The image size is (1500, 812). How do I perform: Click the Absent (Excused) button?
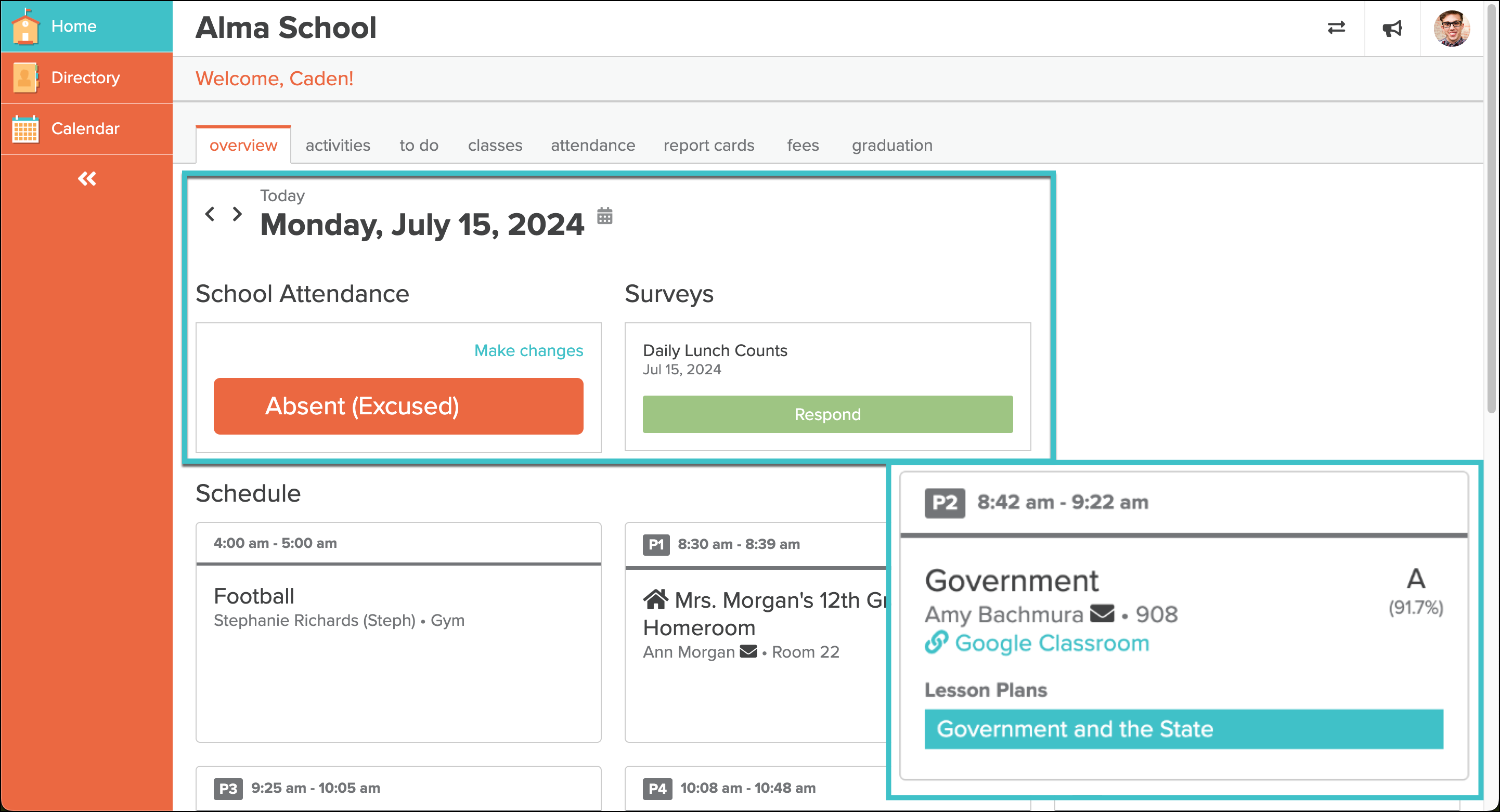tap(398, 407)
